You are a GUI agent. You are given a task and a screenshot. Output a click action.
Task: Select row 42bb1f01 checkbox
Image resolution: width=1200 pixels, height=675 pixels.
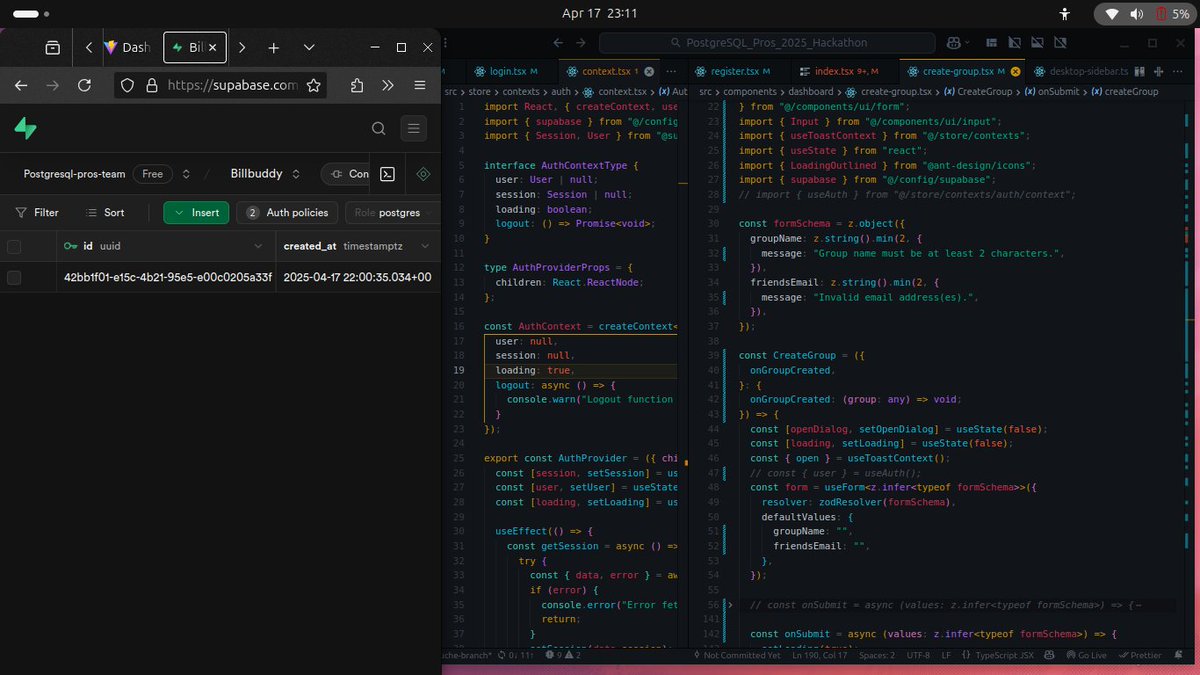[14, 277]
